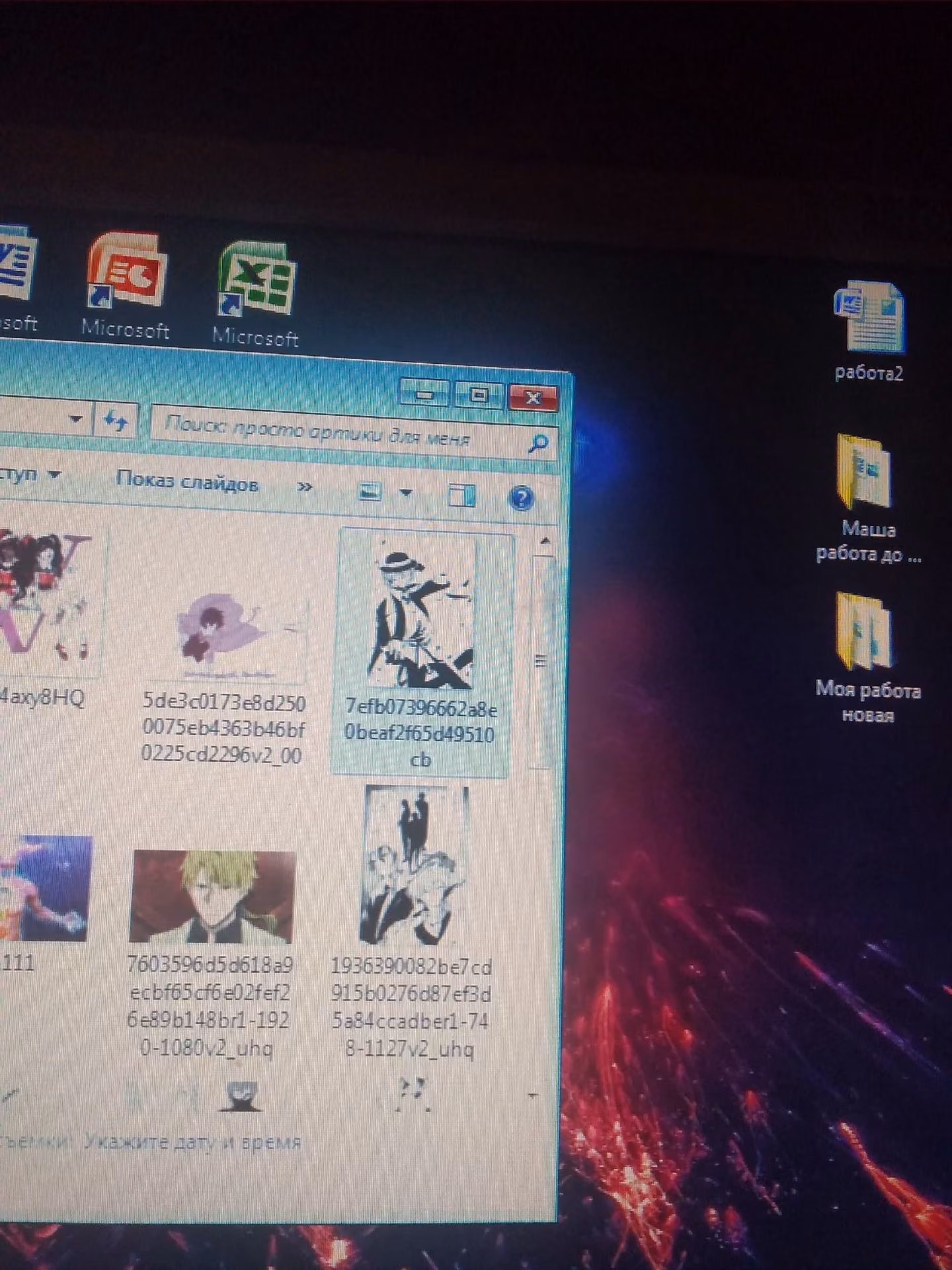Show hidden toolbar commands with » chevron

(304, 487)
